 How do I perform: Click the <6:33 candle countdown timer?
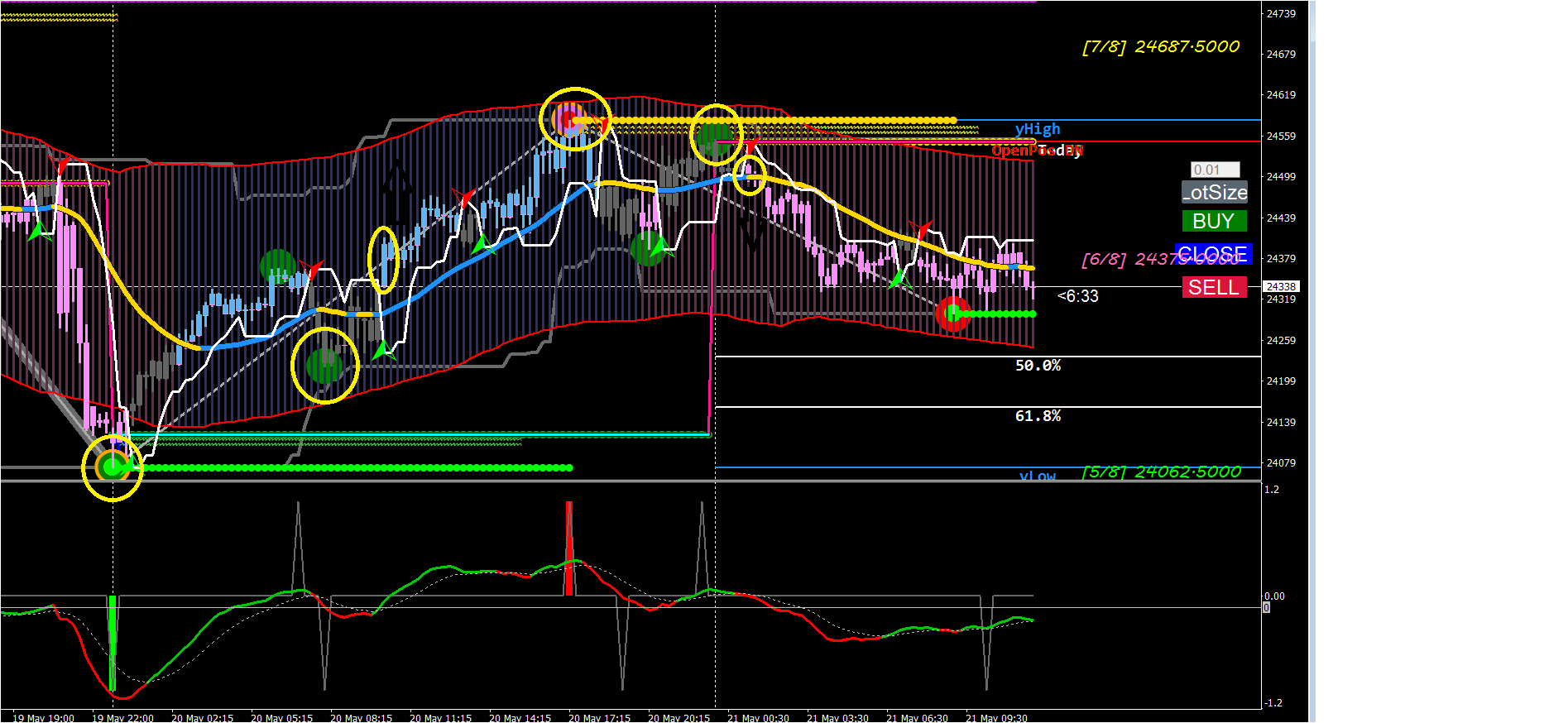[x=1078, y=296]
